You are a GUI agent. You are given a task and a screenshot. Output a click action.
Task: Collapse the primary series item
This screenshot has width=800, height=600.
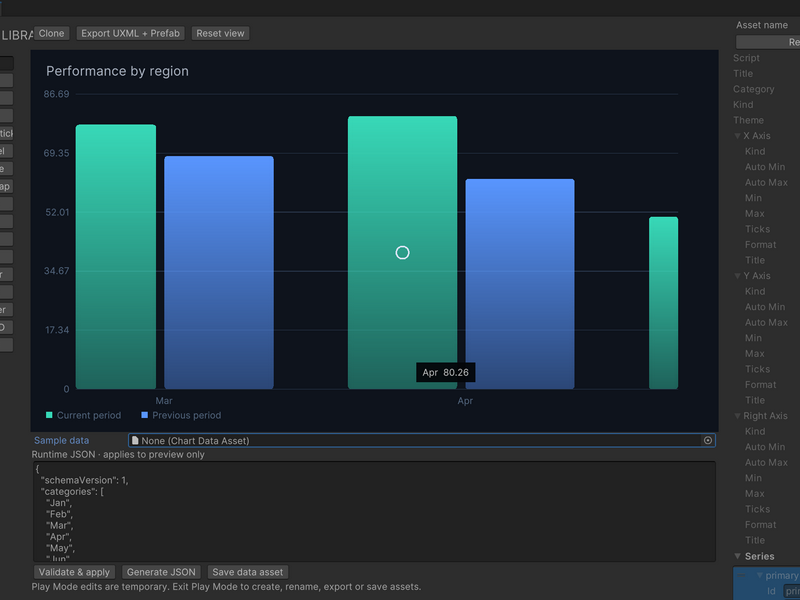760,576
